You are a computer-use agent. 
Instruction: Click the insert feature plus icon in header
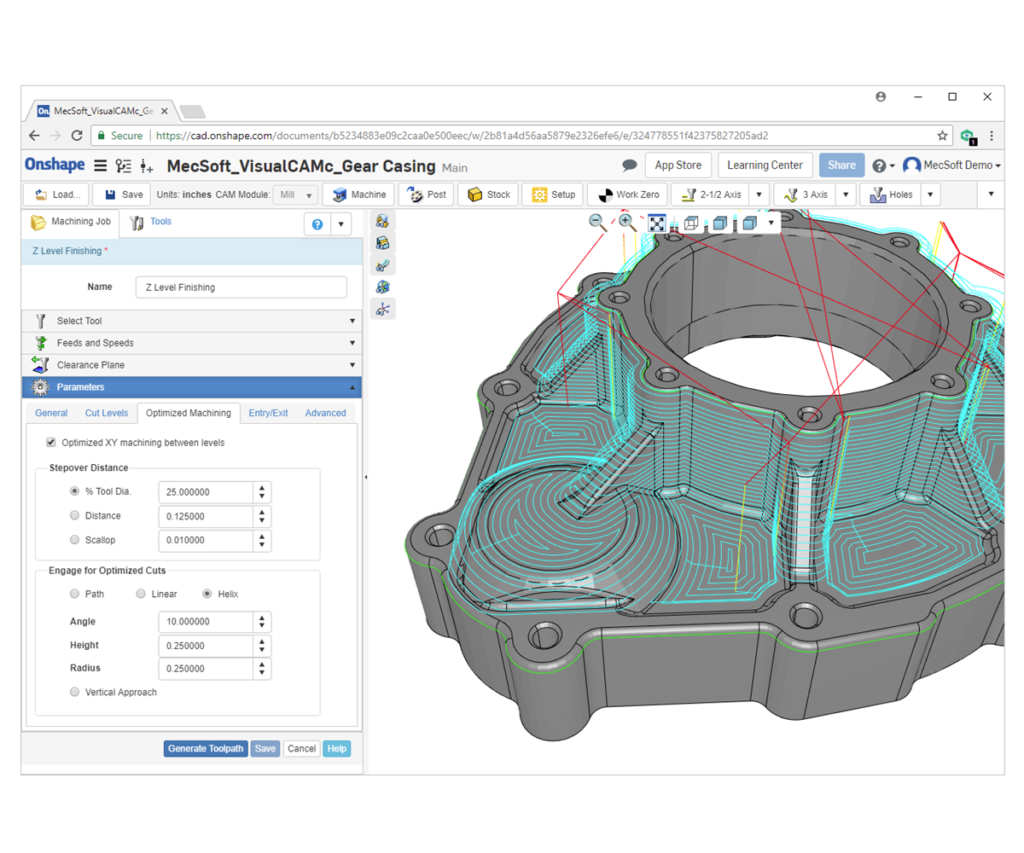[x=147, y=166]
